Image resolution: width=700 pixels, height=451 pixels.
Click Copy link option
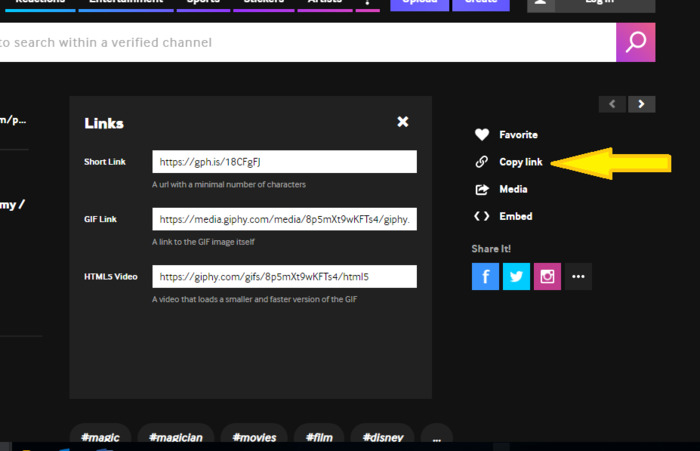click(x=519, y=162)
